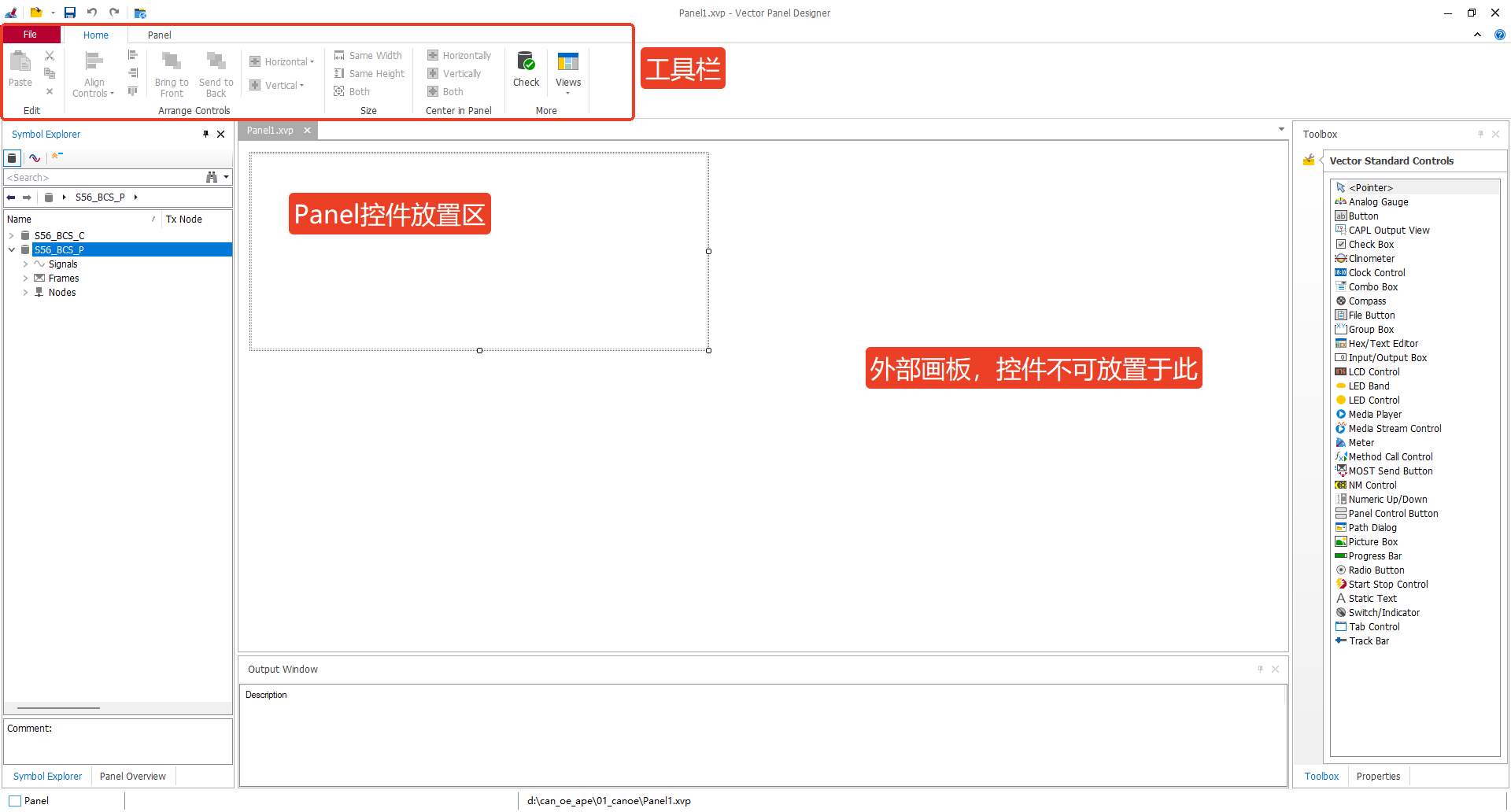Screen dimensions: 1511x812
Task: Click the Copy icon in Edit group
Action: pyautogui.click(x=50, y=73)
